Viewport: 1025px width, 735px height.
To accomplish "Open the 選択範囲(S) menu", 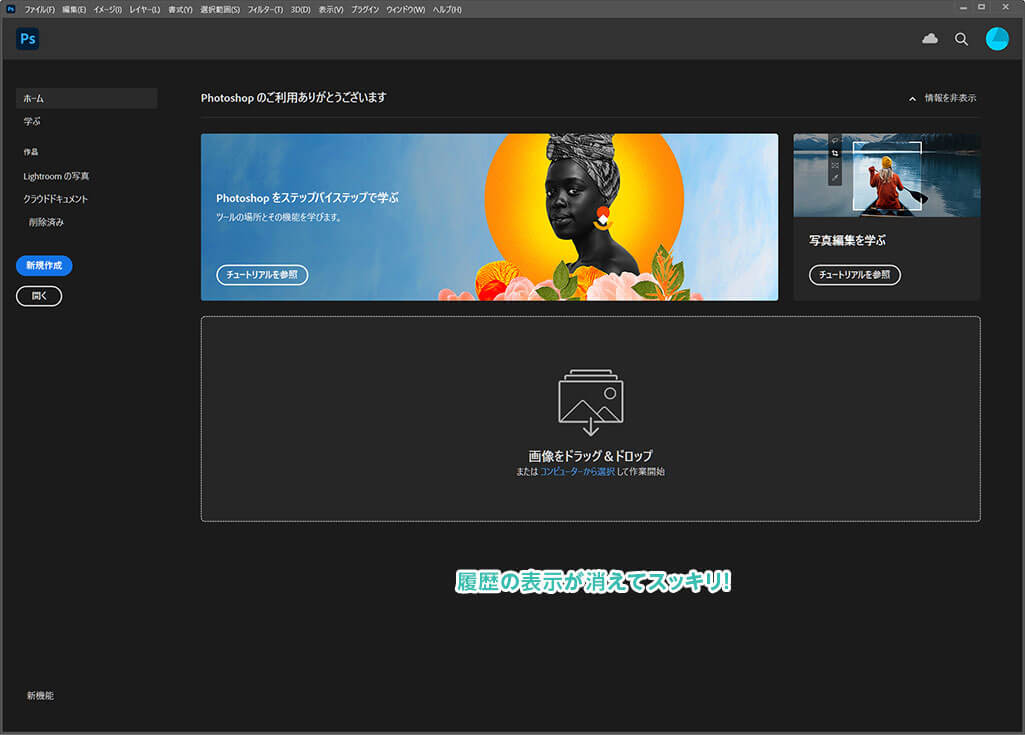I will [220, 10].
